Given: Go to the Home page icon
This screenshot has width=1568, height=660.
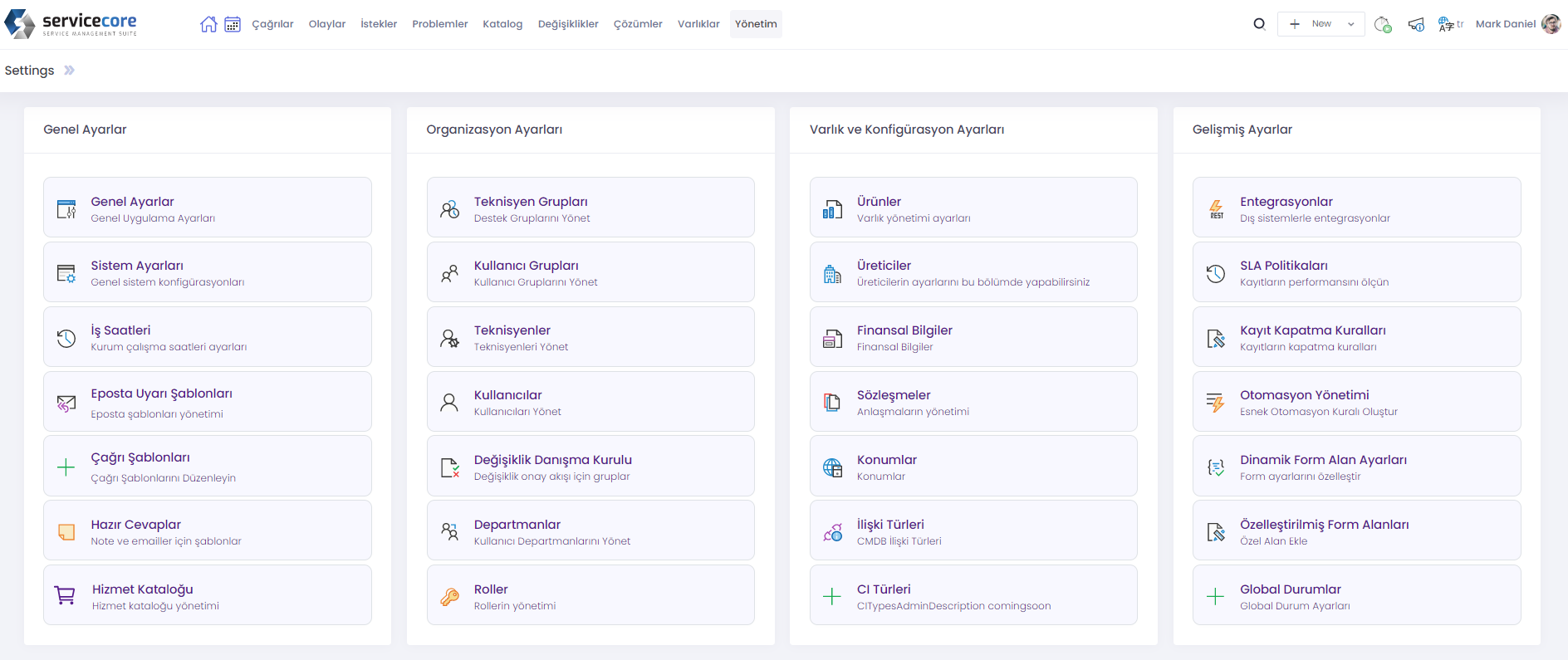Looking at the screenshot, I should click(x=208, y=24).
